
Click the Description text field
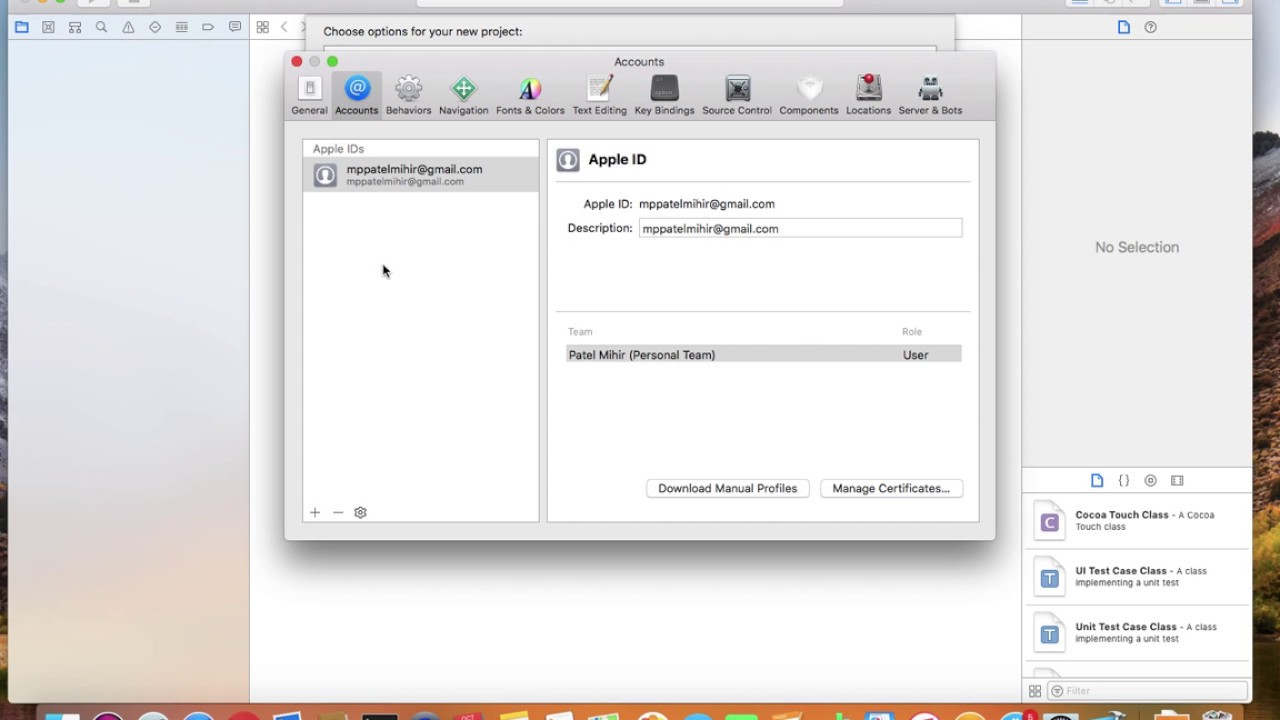click(x=800, y=228)
